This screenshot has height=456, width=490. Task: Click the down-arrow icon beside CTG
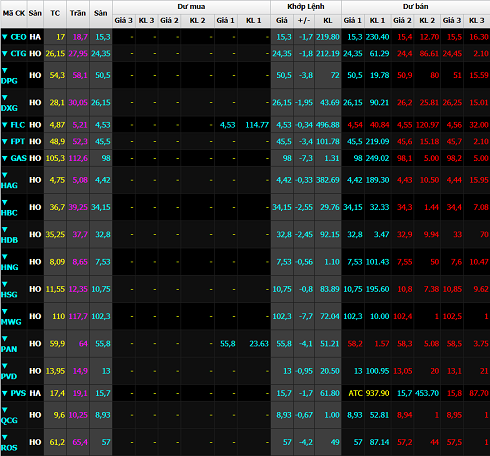tap(5, 54)
